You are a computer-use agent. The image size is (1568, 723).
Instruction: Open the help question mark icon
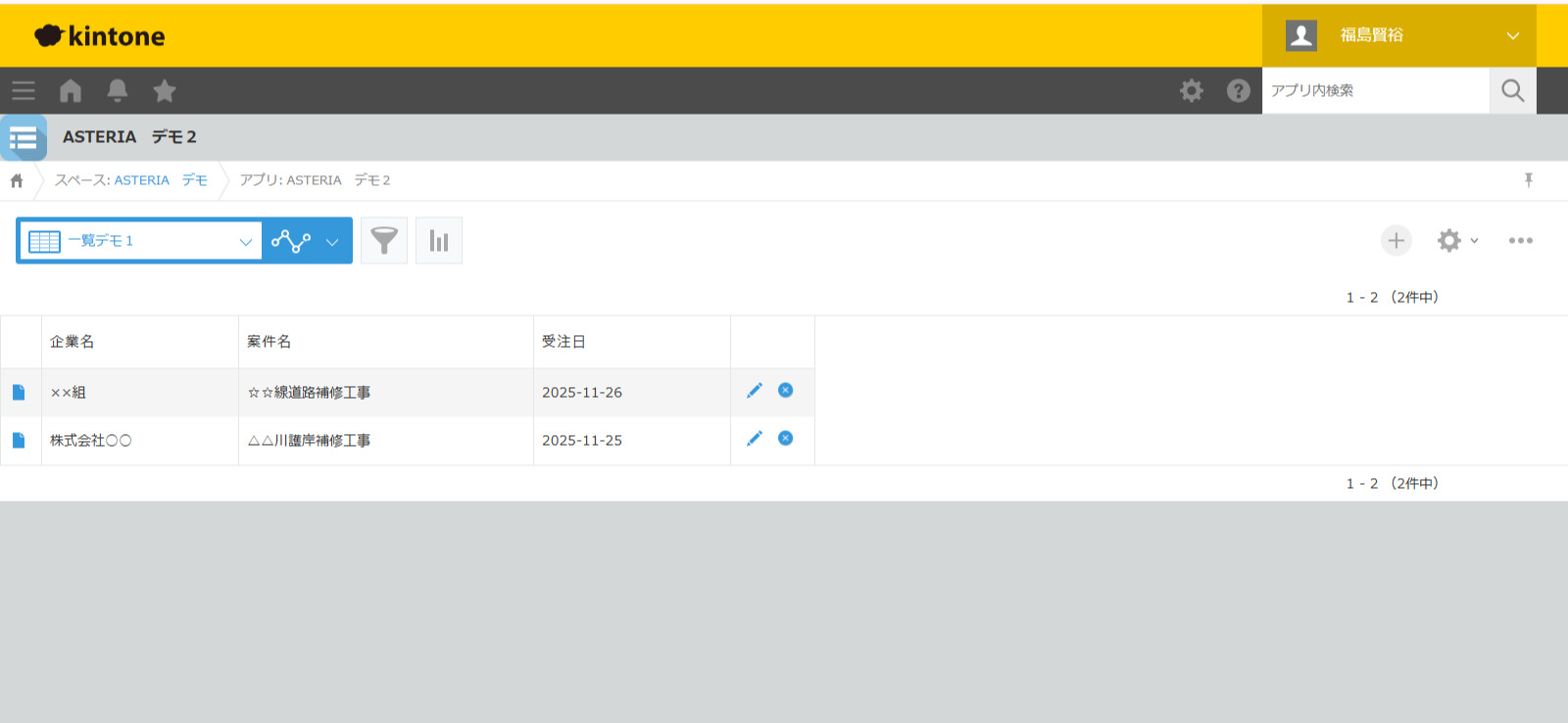pos(1238,91)
